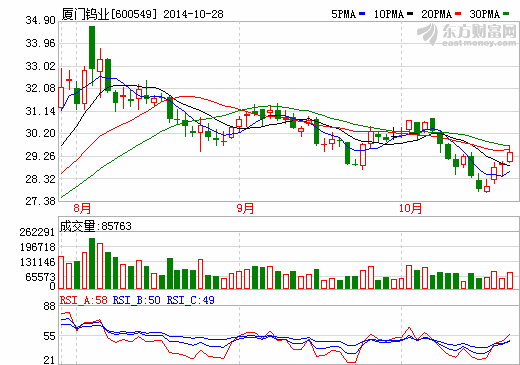Screen dimensions: 520x365
Task: Click the 88 RSI axis label
Action: (49, 306)
